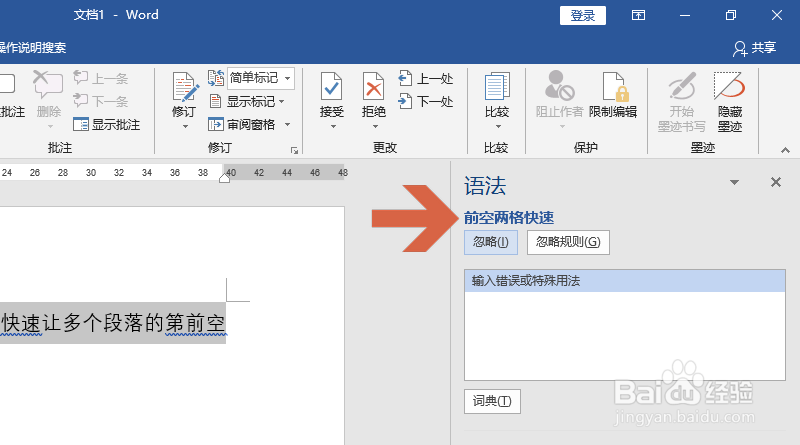Go to the next comment (下一条)
This screenshot has height=445, width=800.
point(101,101)
